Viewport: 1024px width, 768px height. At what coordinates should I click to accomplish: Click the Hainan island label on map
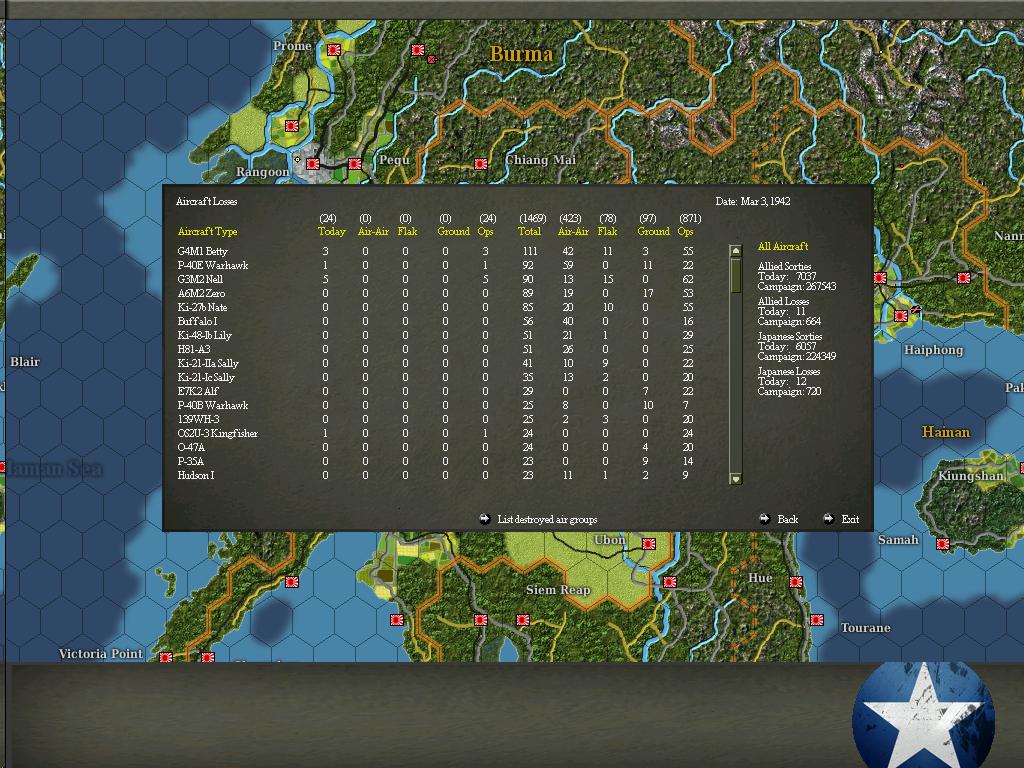click(946, 432)
